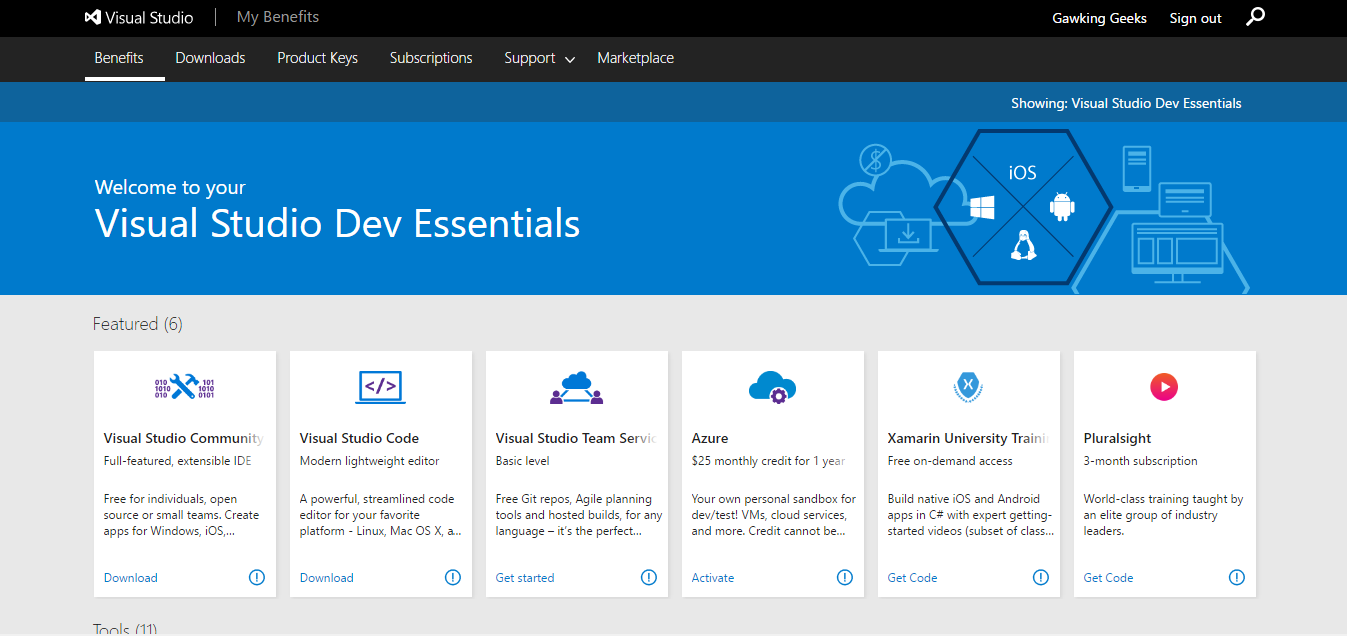The height and width of the screenshot is (636, 1347).
Task: Click the Azure card title
Action: [x=710, y=438]
